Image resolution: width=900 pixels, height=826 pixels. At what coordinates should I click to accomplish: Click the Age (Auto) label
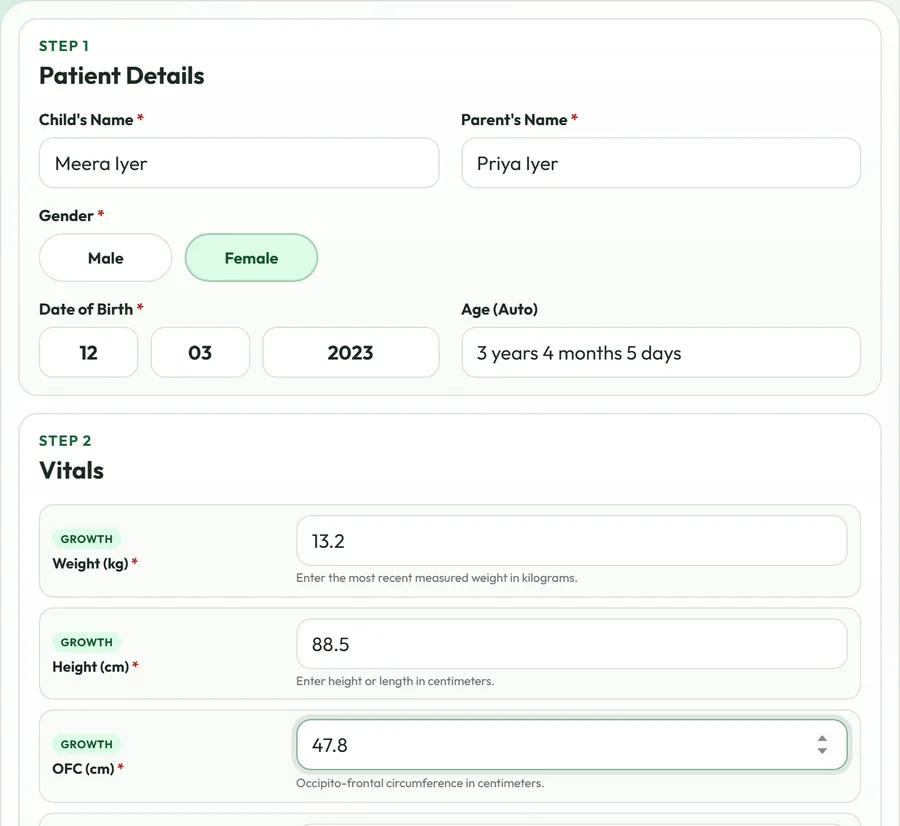499,309
